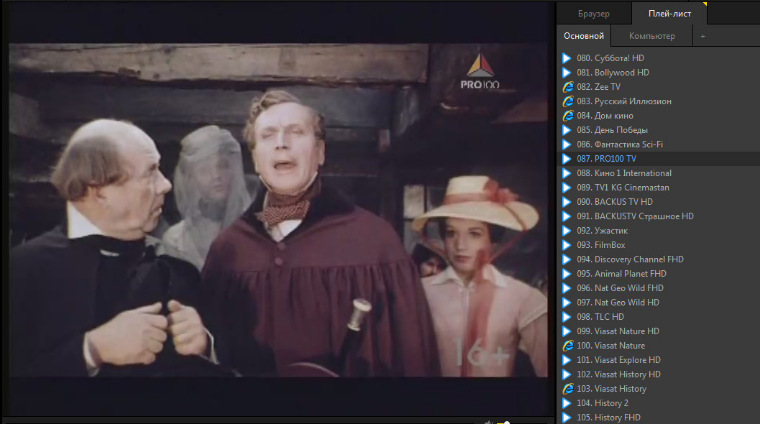Click the play icon beside 096. Nat Geo Wild FHD
The image size is (760, 424).
click(567, 288)
